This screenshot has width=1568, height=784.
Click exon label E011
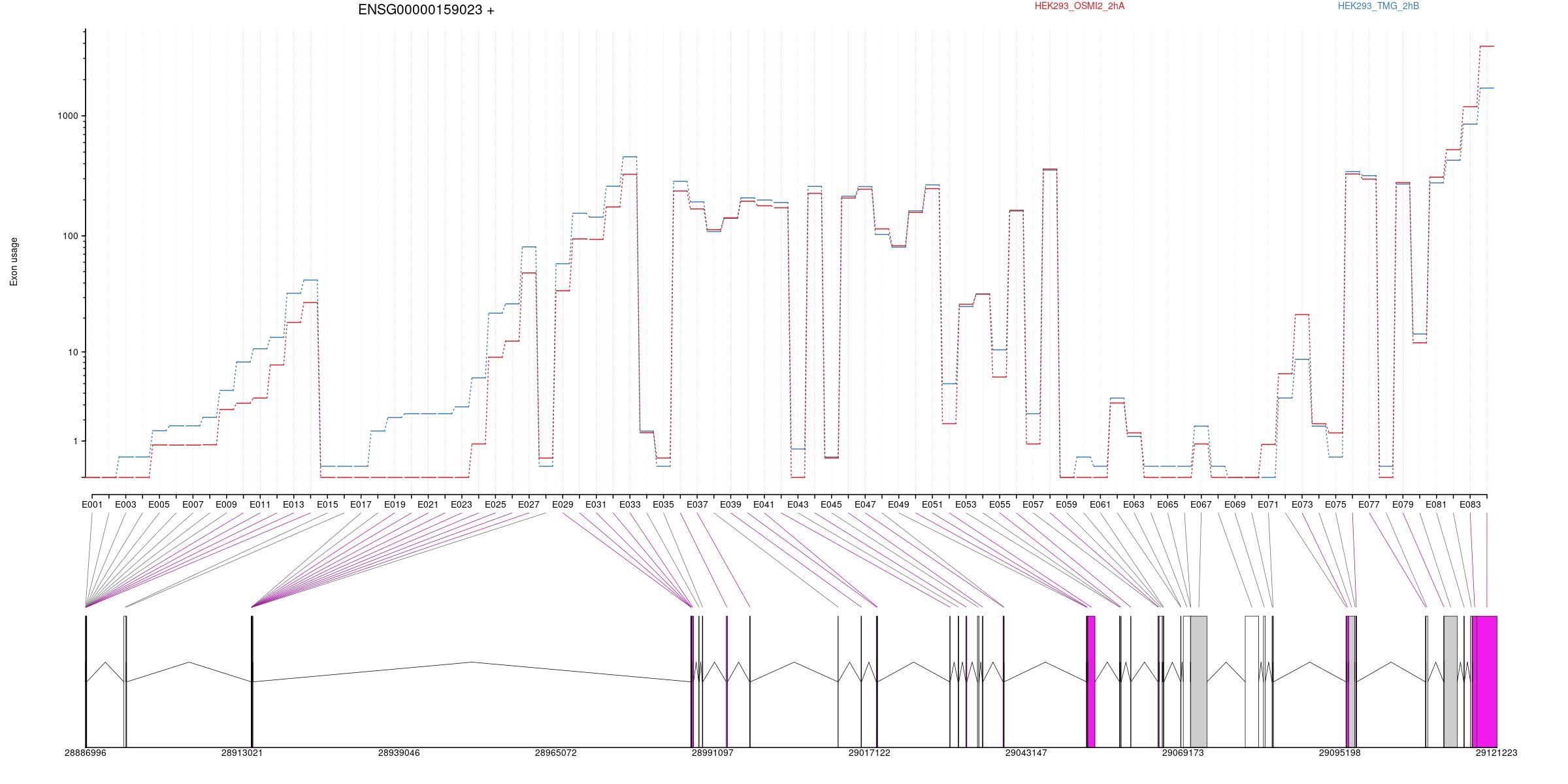(260, 504)
